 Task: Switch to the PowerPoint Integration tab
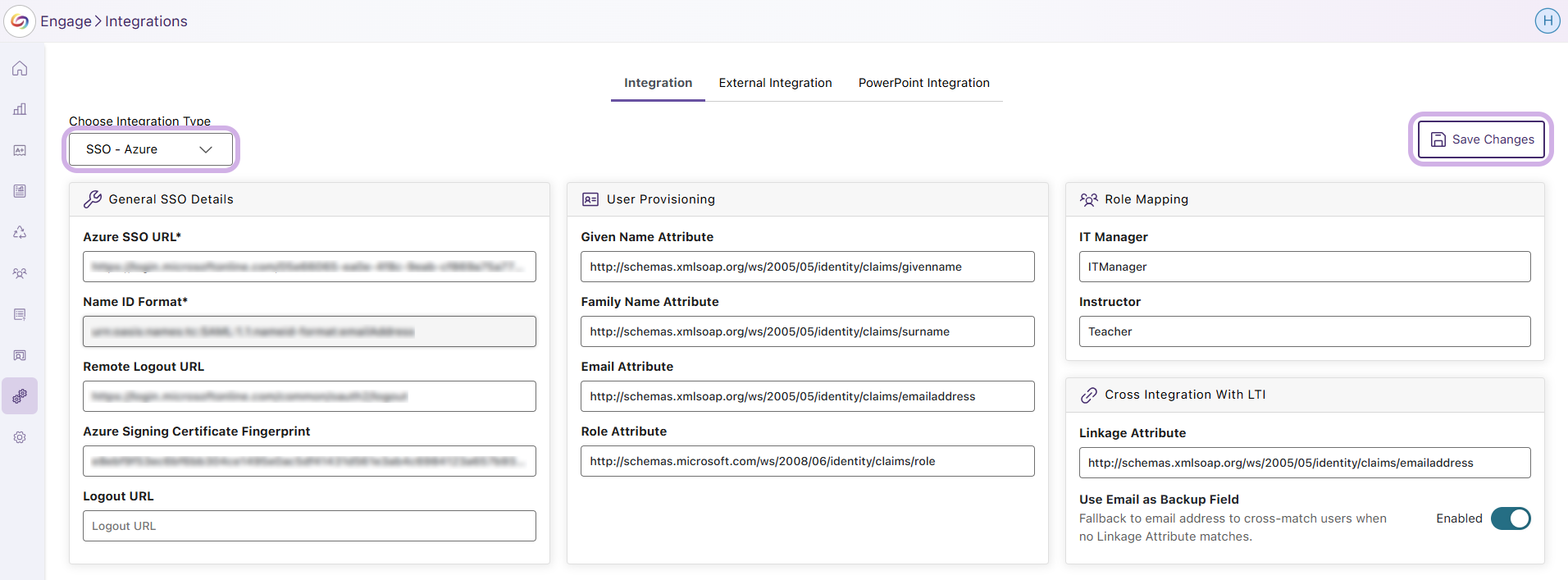coord(924,83)
